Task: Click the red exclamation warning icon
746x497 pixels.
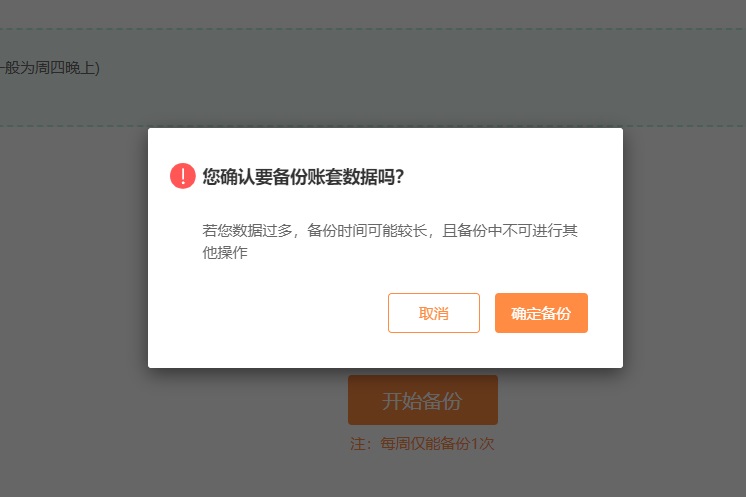Action: (183, 176)
